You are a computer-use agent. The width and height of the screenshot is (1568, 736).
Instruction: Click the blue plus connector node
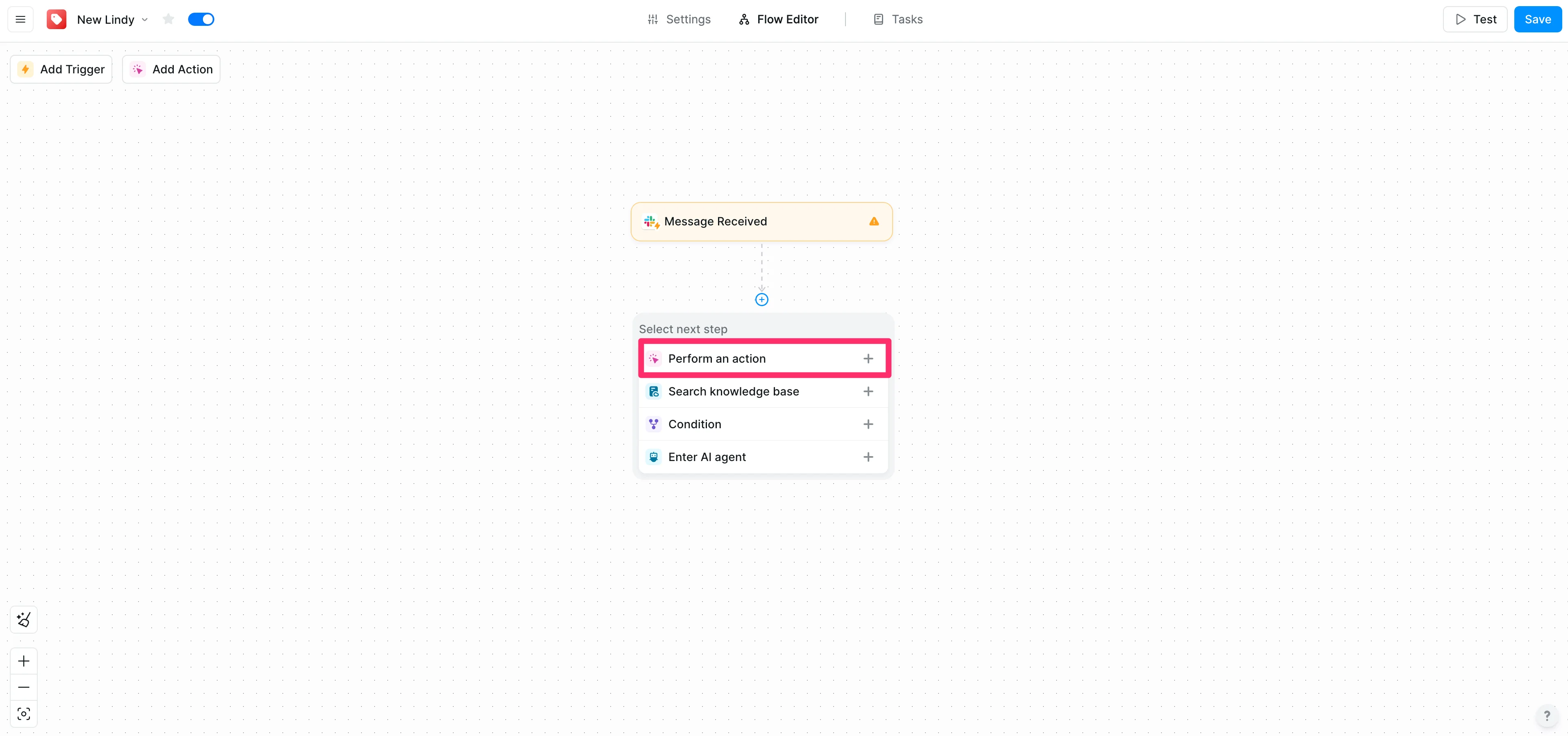click(x=761, y=300)
